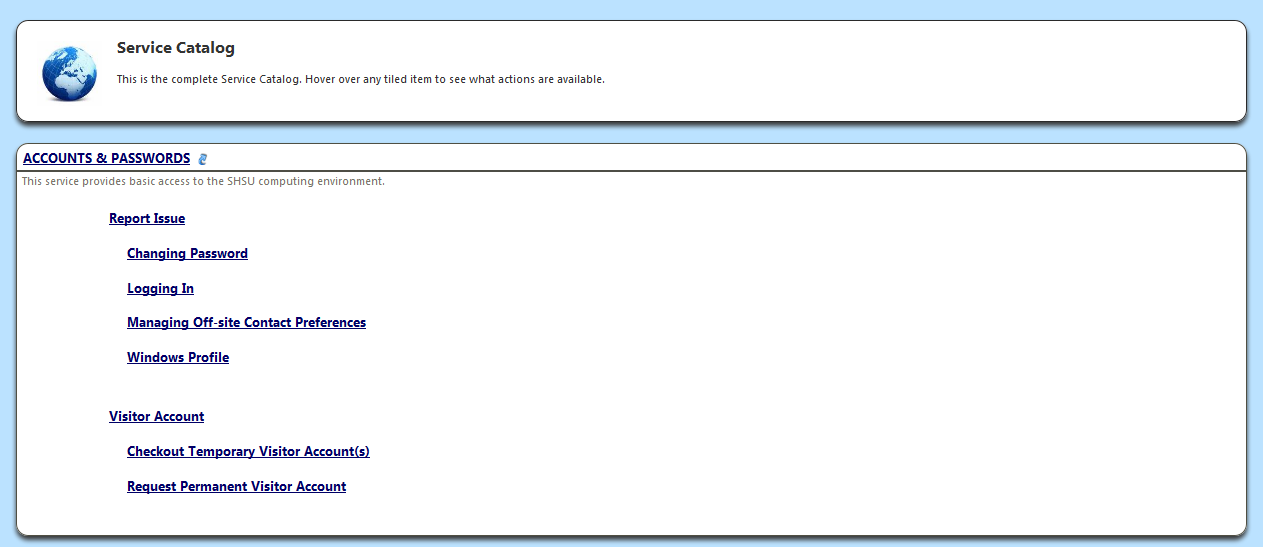Viewport: 1263px width, 547px height.
Task: Open the Logging In link
Action: click(160, 288)
